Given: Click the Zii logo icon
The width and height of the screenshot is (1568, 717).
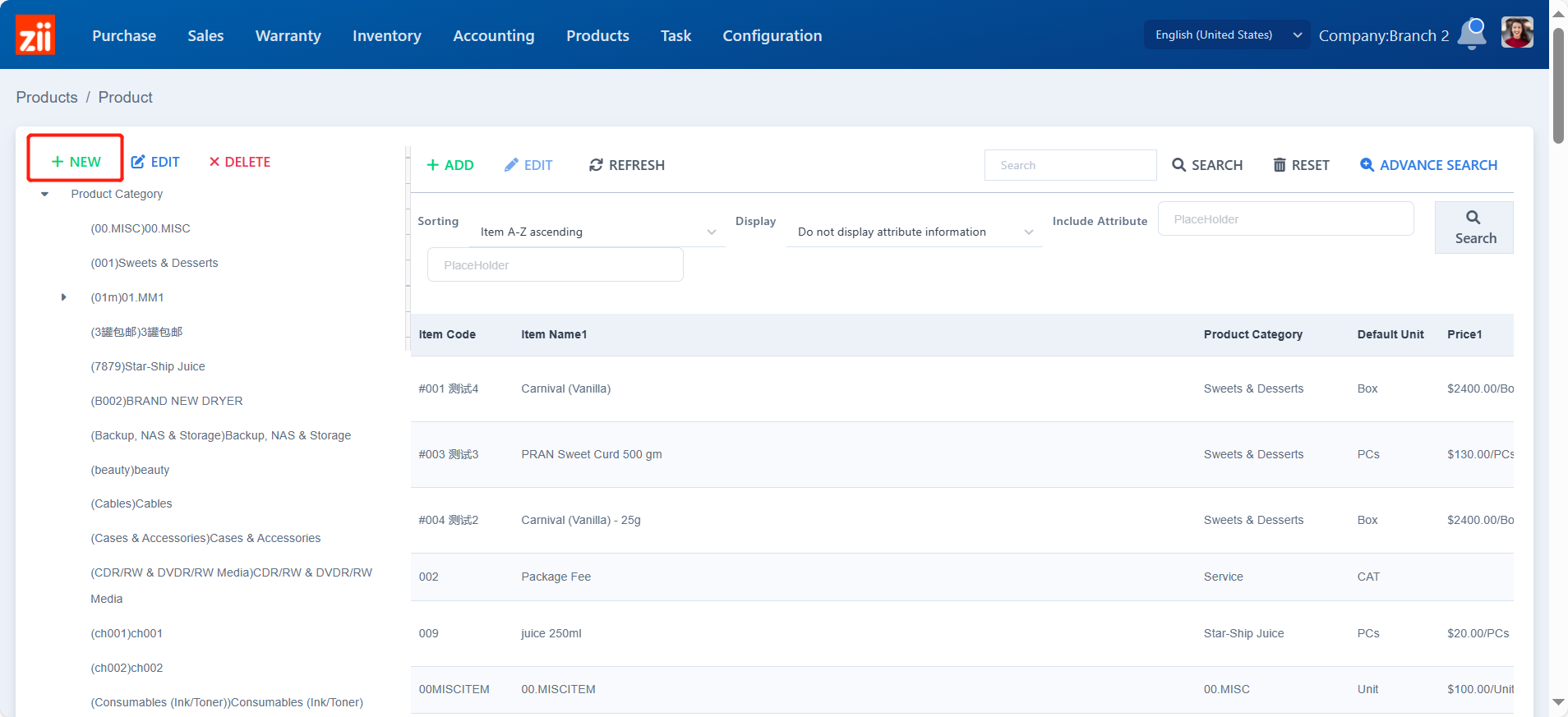Looking at the screenshot, I should [x=35, y=35].
